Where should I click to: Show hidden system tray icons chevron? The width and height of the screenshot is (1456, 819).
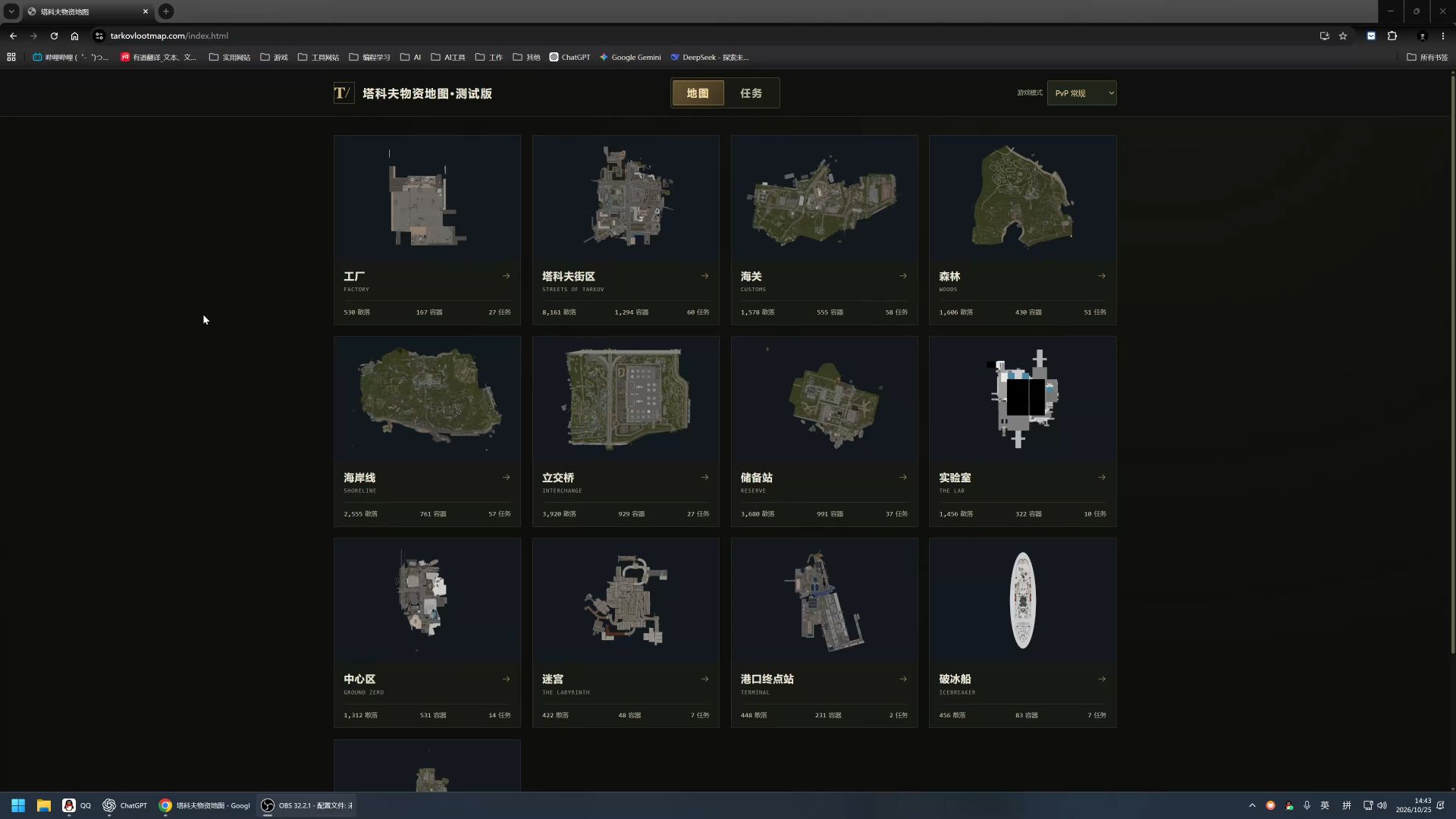pos(1252,805)
